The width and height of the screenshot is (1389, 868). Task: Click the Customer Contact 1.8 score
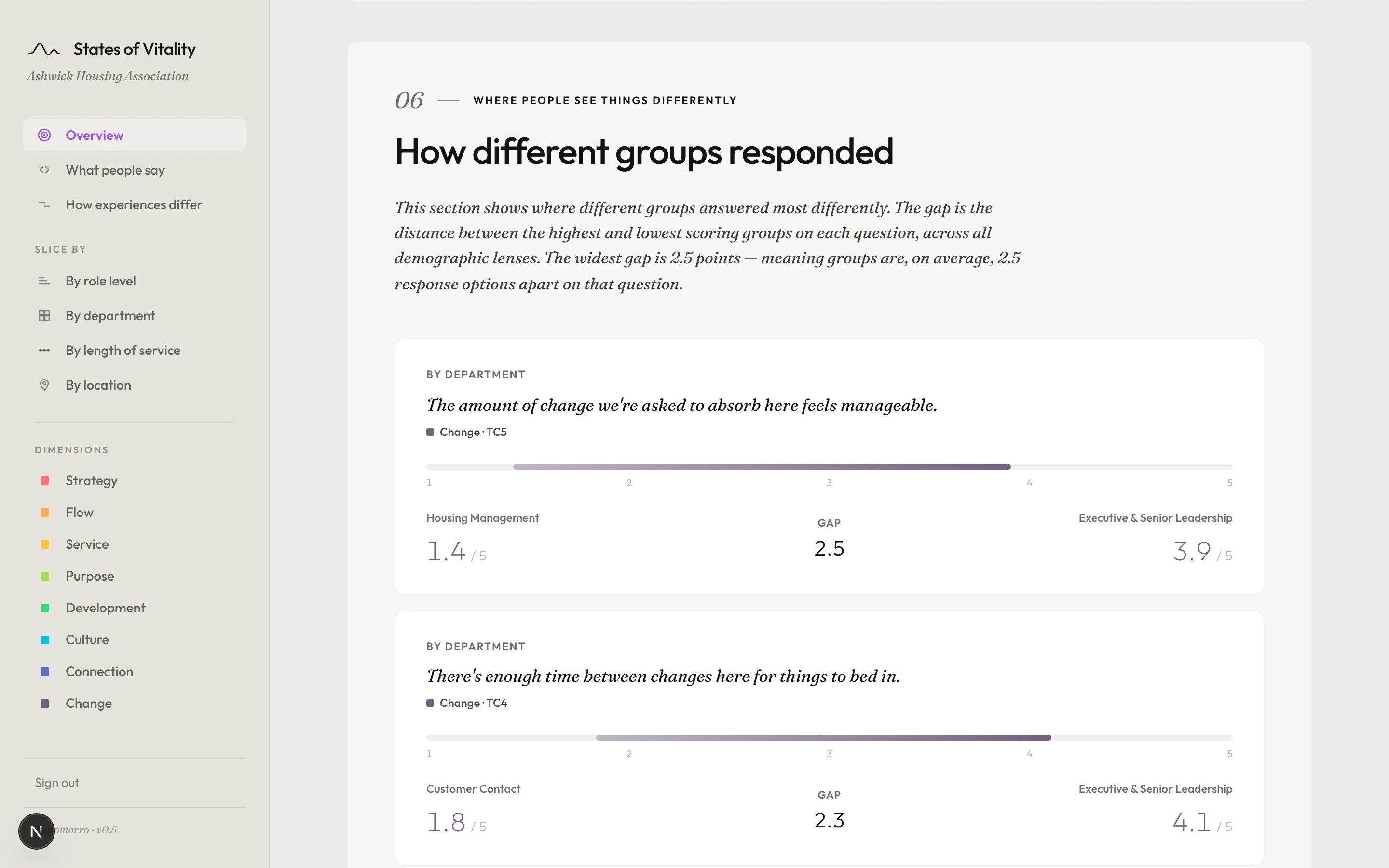456,823
